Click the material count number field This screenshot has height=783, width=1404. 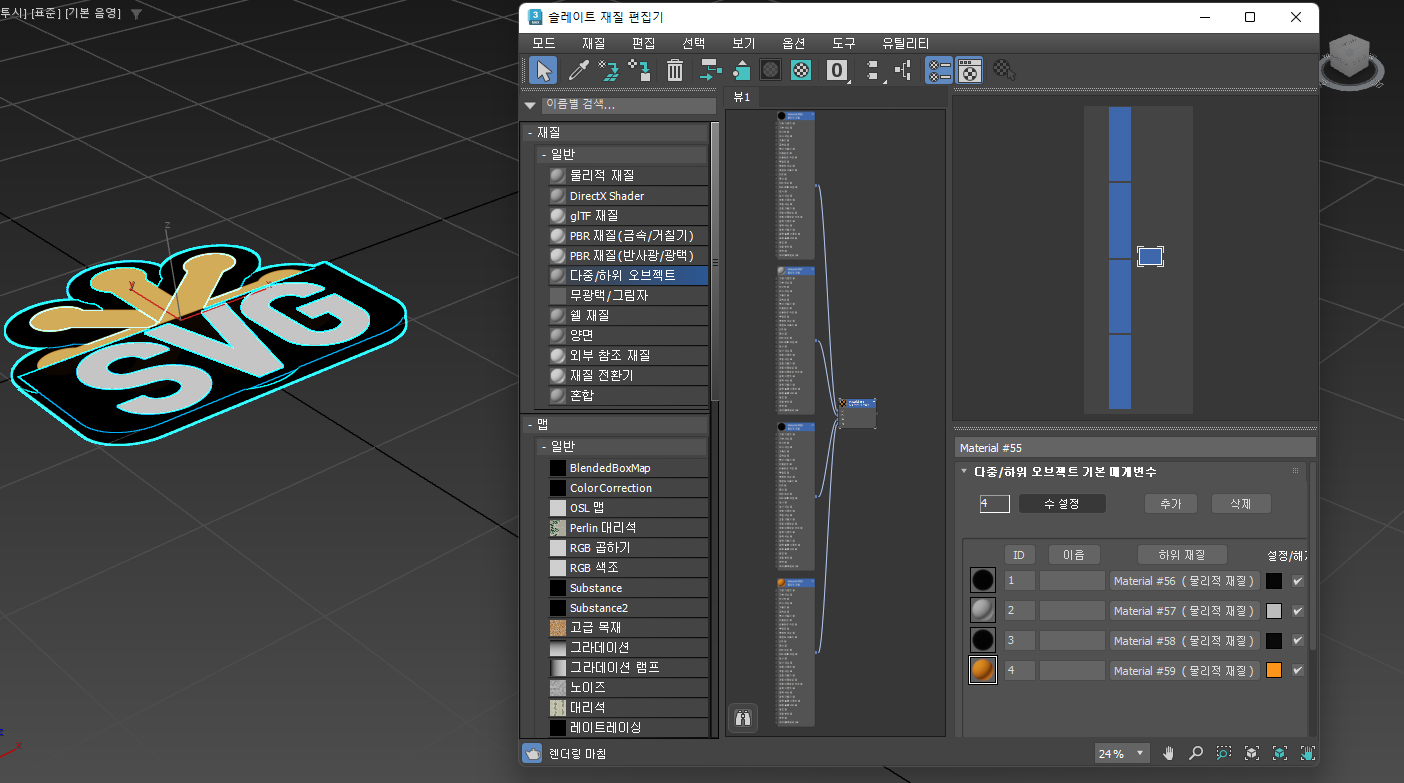pos(995,504)
